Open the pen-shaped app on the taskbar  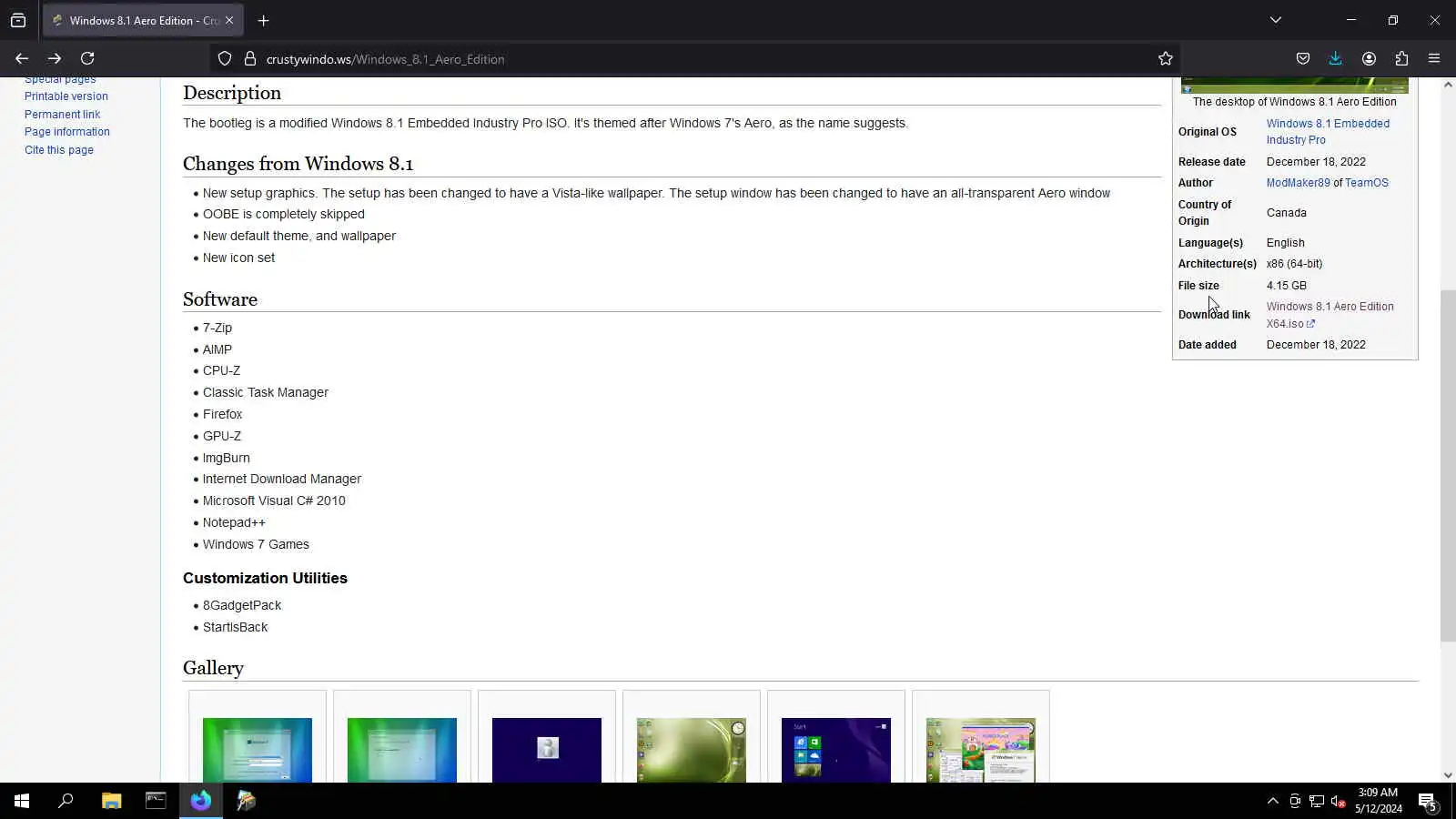[x=246, y=801]
